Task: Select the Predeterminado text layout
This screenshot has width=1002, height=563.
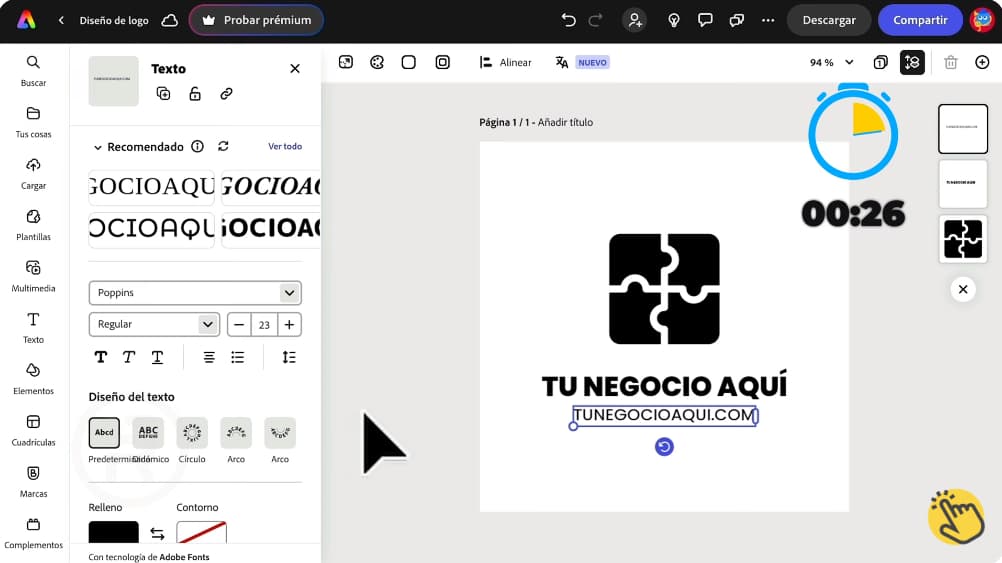Action: pyautogui.click(x=104, y=433)
